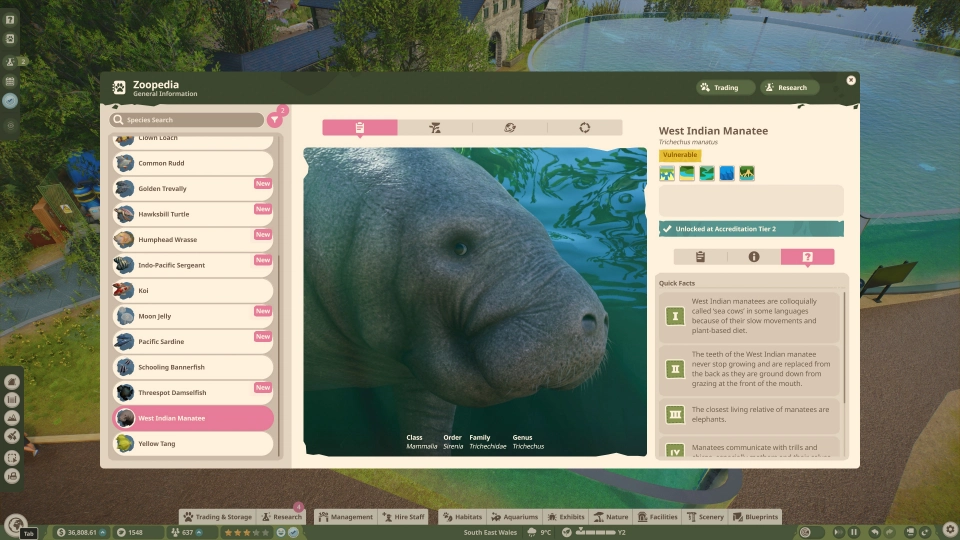
Task: Select Koi in species list
Action: [193, 291]
